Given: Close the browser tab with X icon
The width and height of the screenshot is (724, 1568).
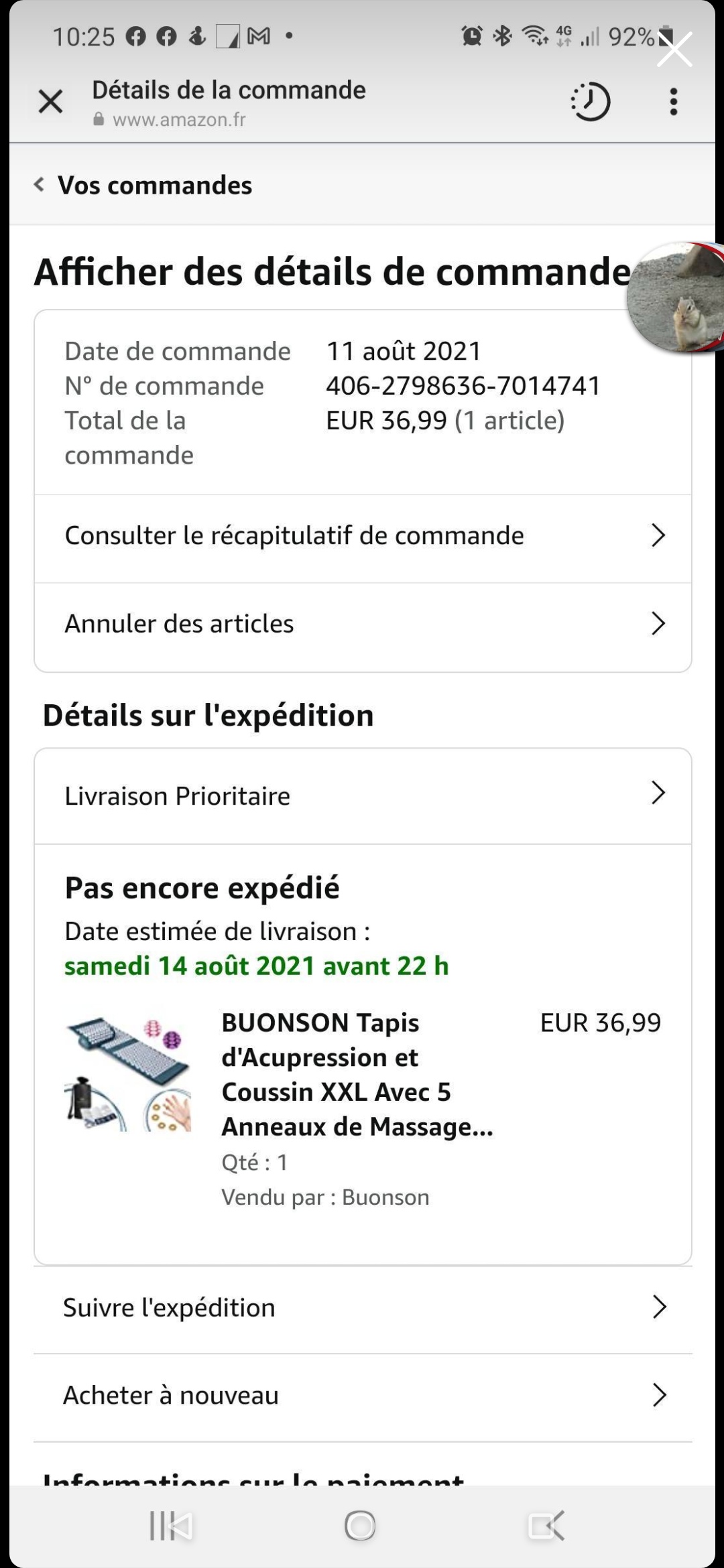Looking at the screenshot, I should (50, 102).
